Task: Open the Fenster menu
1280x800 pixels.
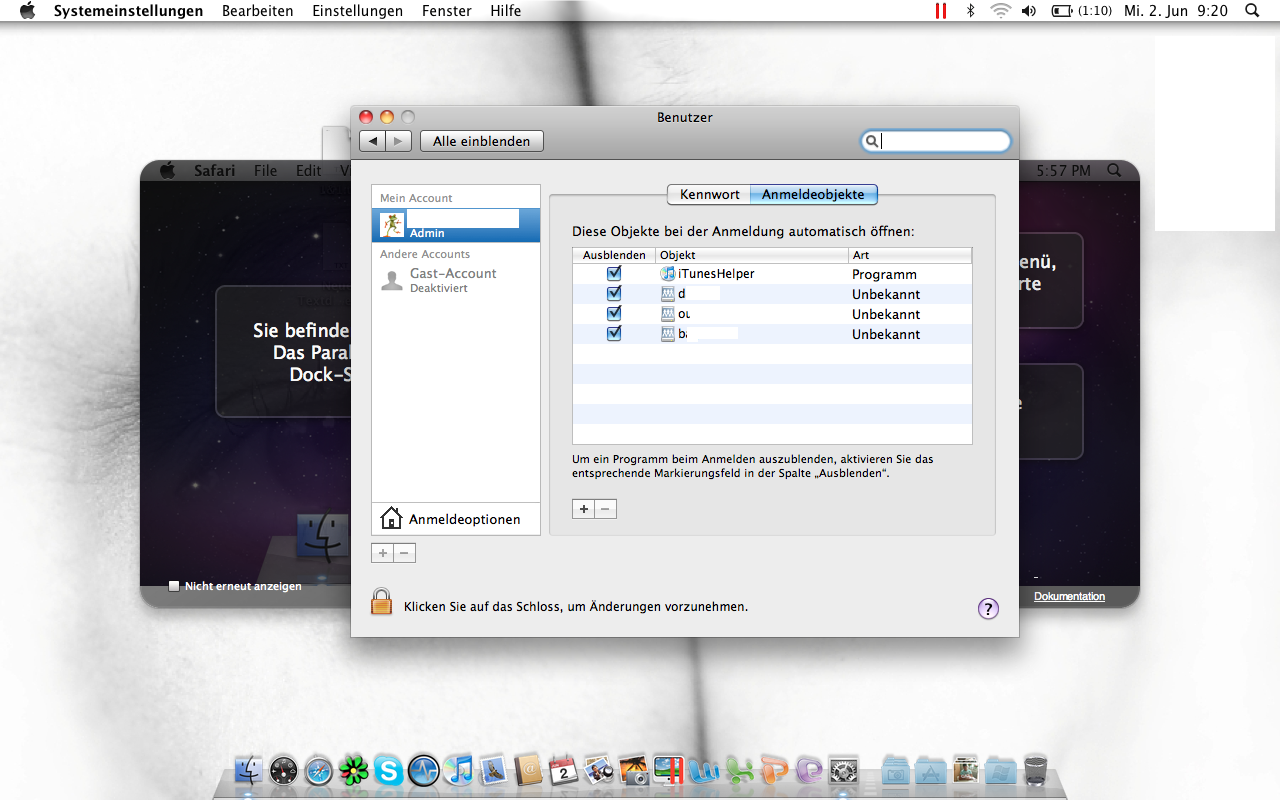Action: [447, 11]
